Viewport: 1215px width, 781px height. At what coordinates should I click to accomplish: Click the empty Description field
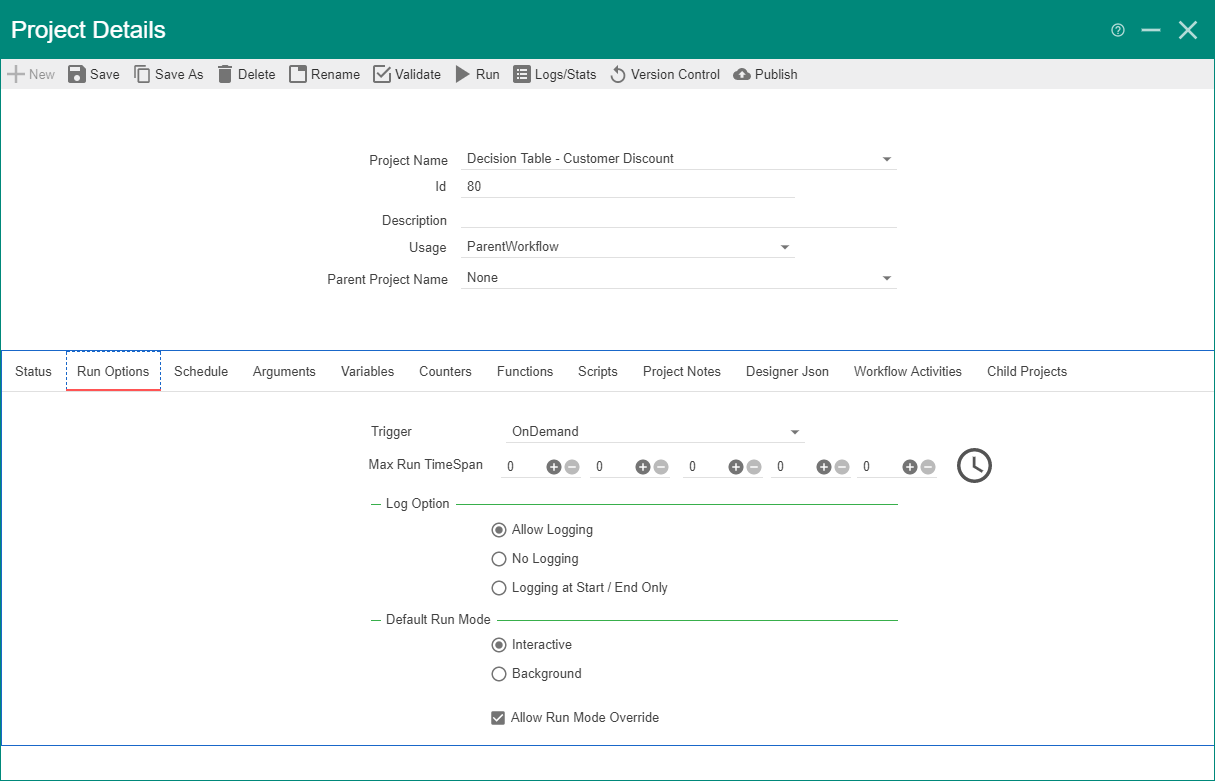tap(679, 219)
